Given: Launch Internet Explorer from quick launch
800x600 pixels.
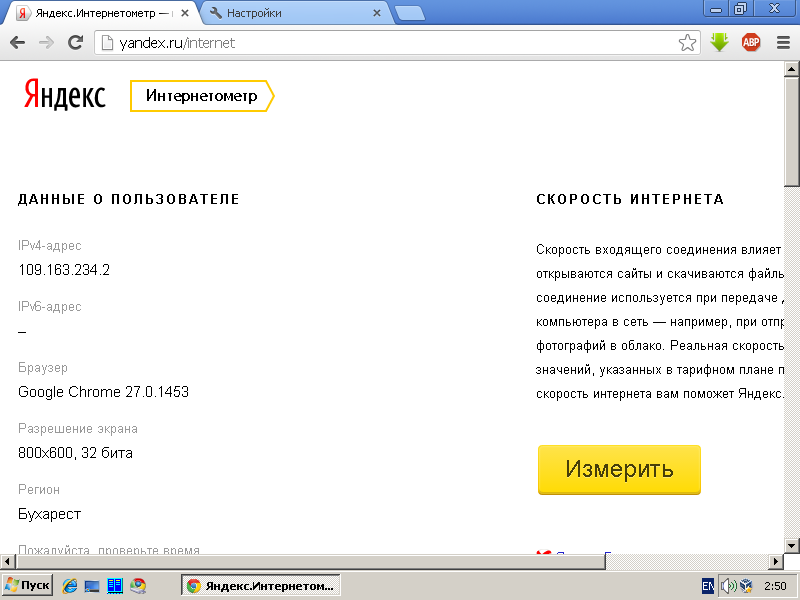Looking at the screenshot, I should (69, 586).
